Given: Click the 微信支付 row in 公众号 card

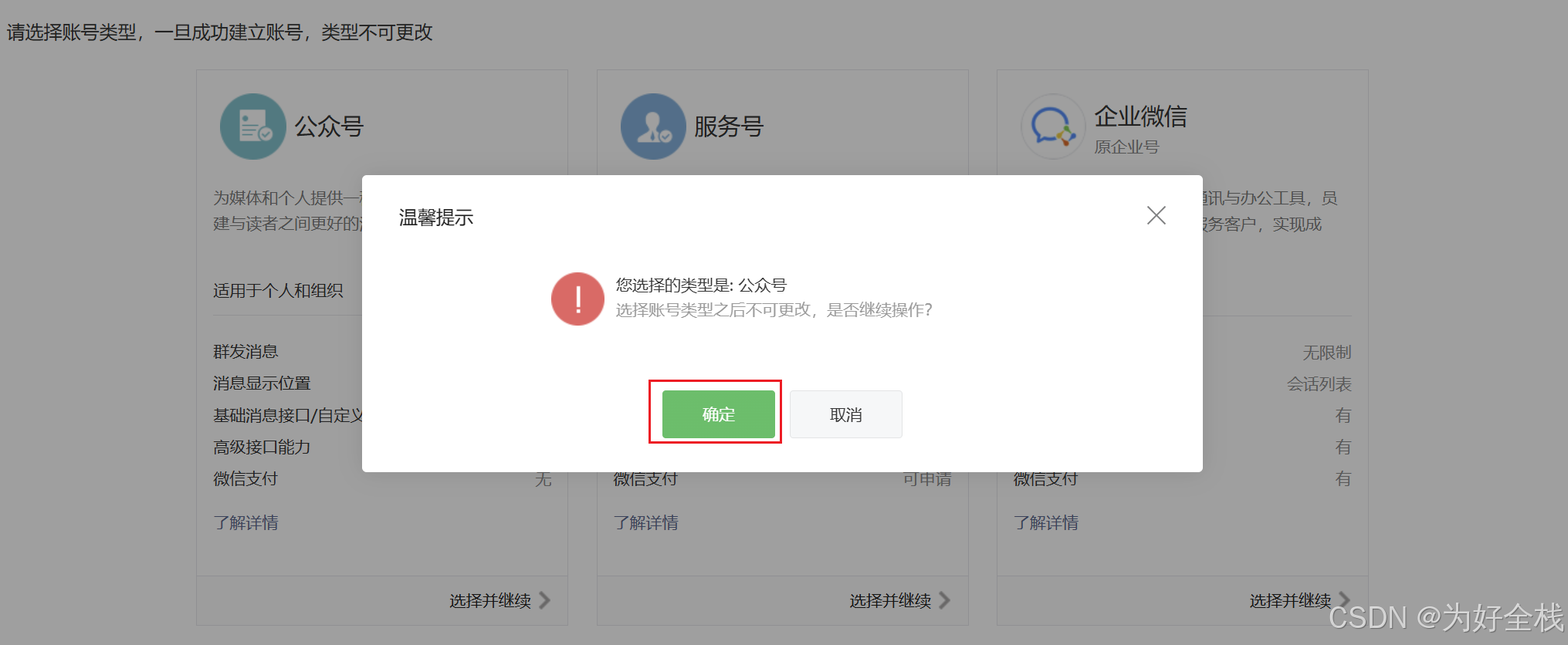Looking at the screenshot, I should coord(382,479).
